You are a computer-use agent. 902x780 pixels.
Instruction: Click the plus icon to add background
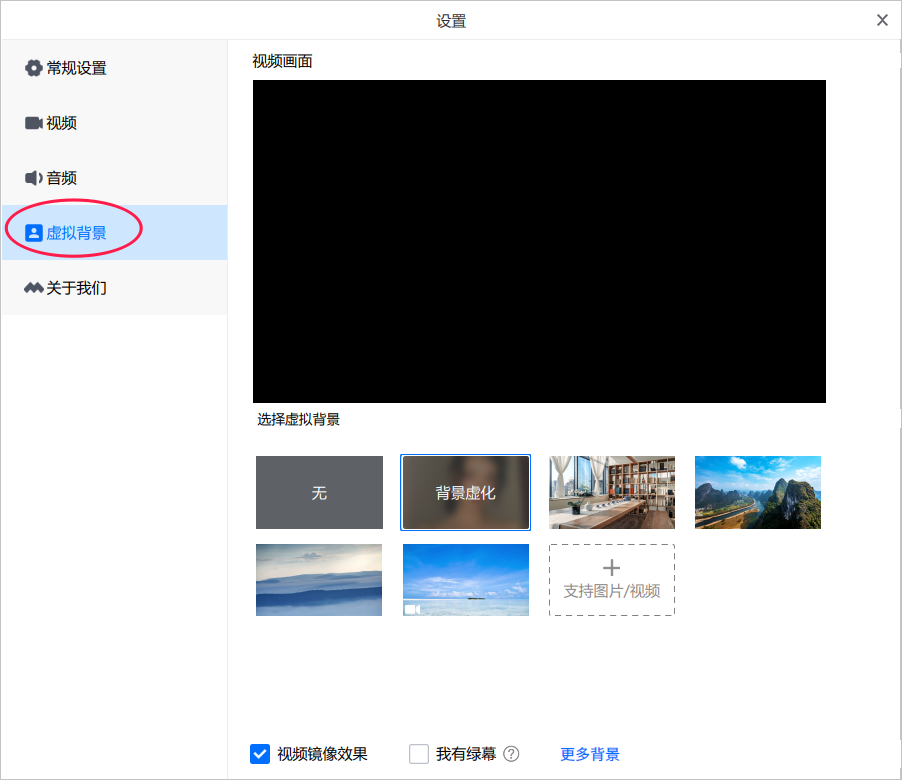click(x=611, y=568)
